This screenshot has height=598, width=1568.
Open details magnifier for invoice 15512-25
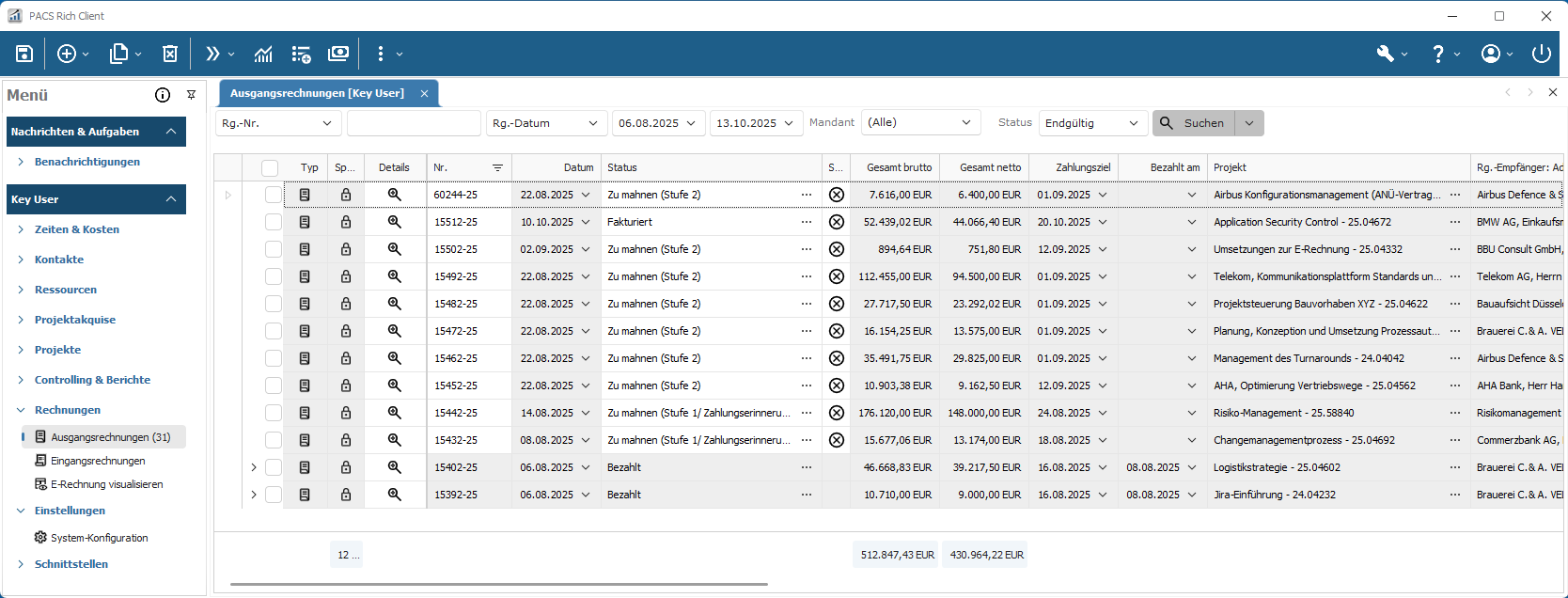395,222
